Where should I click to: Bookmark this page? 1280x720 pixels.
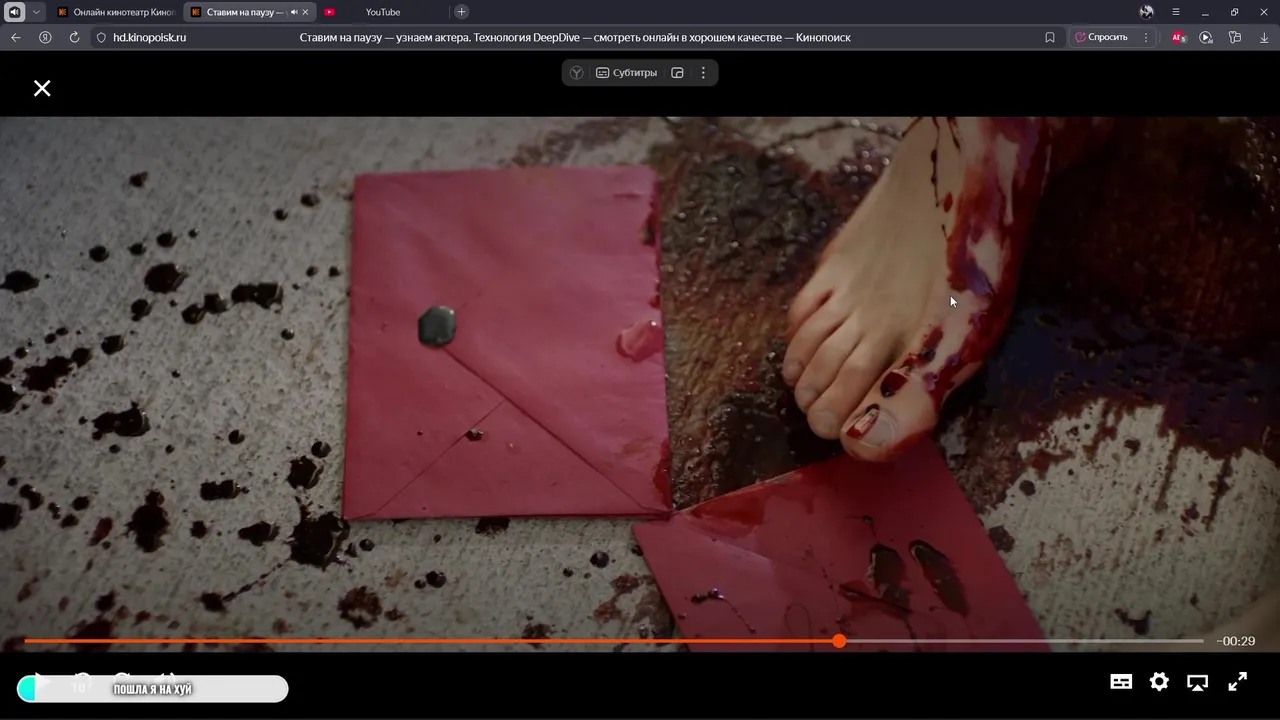pyautogui.click(x=1050, y=37)
